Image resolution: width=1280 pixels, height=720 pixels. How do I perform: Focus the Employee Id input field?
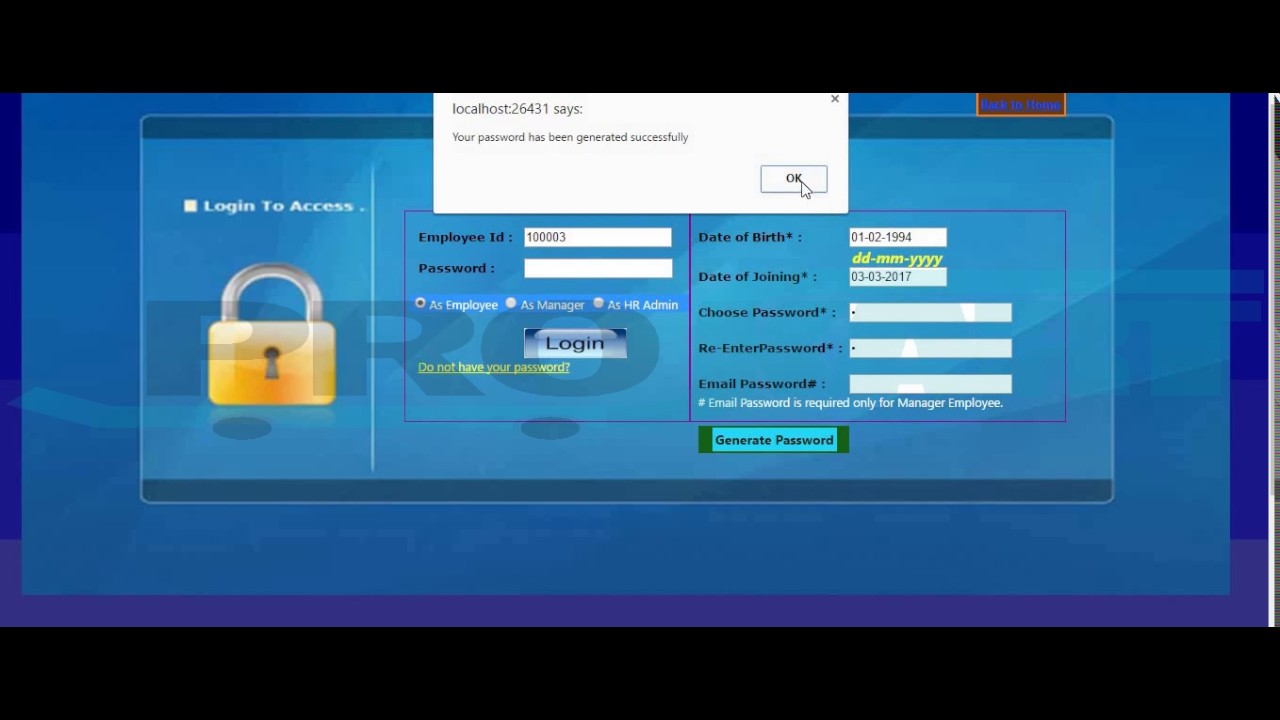click(x=598, y=237)
